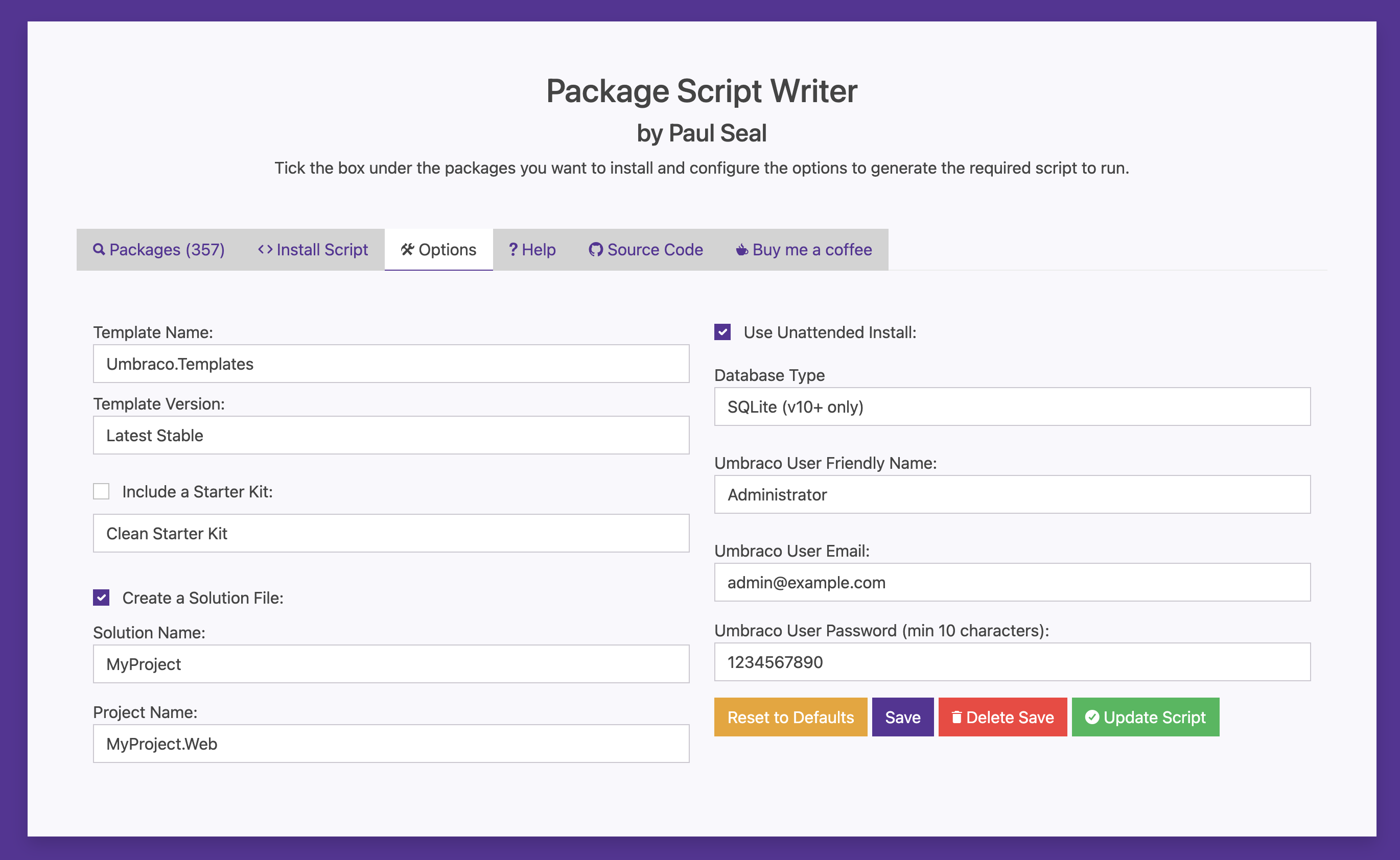This screenshot has width=1400, height=860.
Task: Open the Help tab
Action: pyautogui.click(x=532, y=250)
